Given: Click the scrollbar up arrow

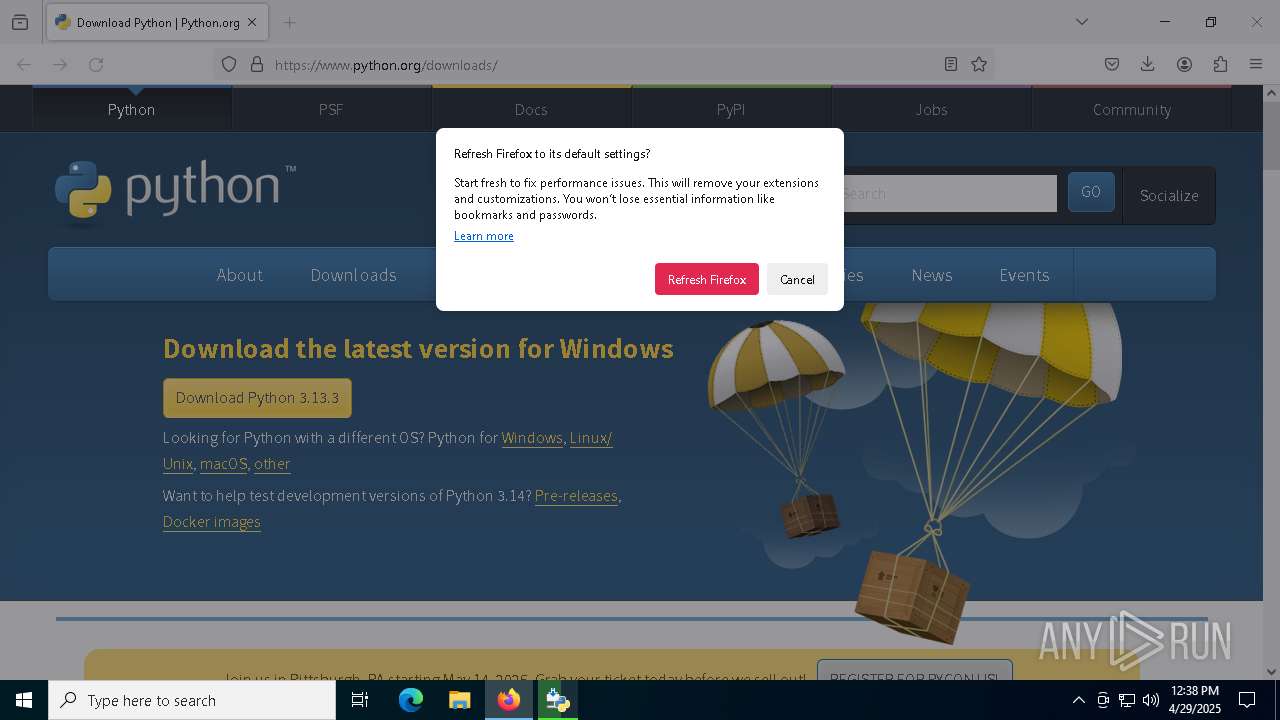Looking at the screenshot, I should [1271, 93].
